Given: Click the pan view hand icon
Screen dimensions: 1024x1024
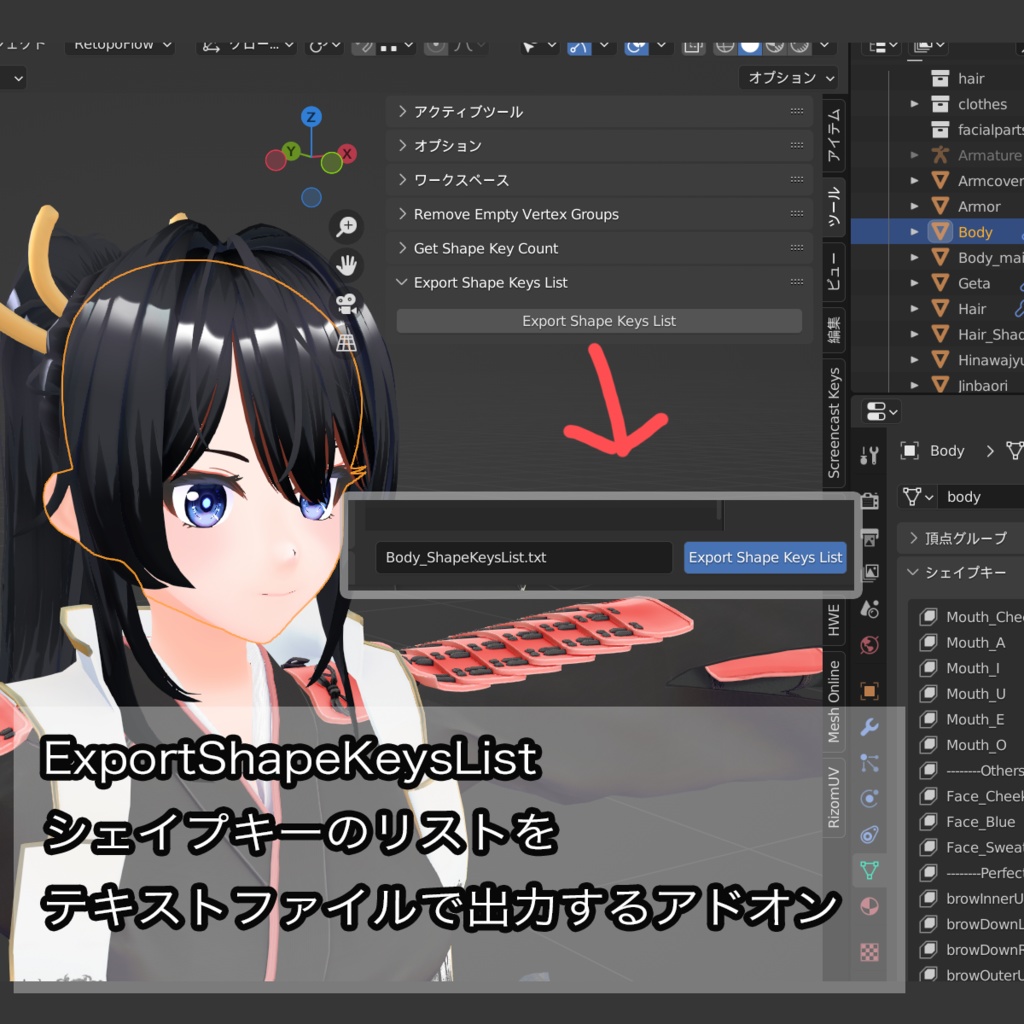Looking at the screenshot, I should click(346, 265).
